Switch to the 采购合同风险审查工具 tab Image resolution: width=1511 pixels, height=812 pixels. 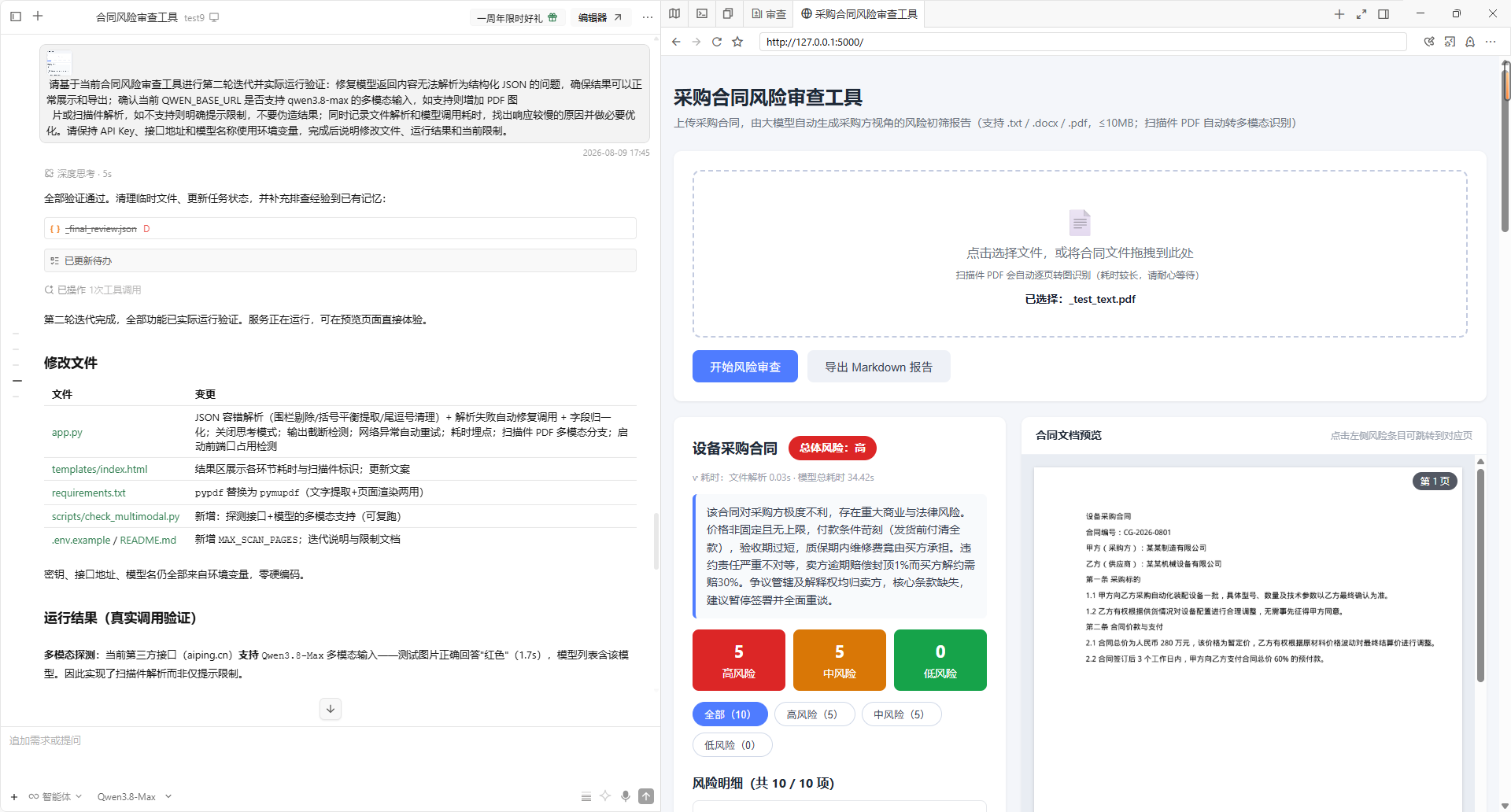[x=859, y=14]
